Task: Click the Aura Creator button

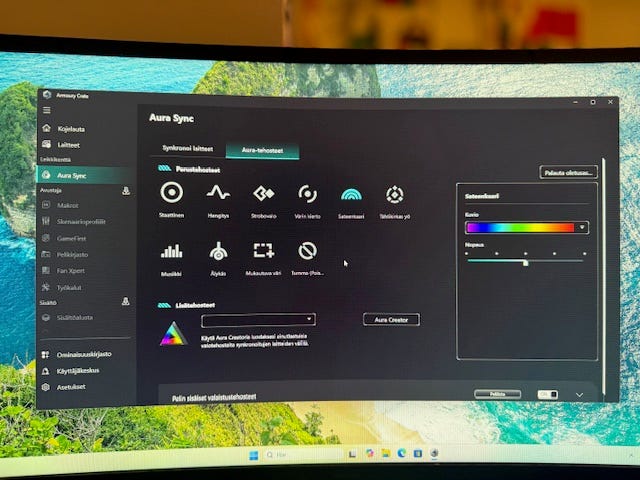Action: click(x=391, y=320)
